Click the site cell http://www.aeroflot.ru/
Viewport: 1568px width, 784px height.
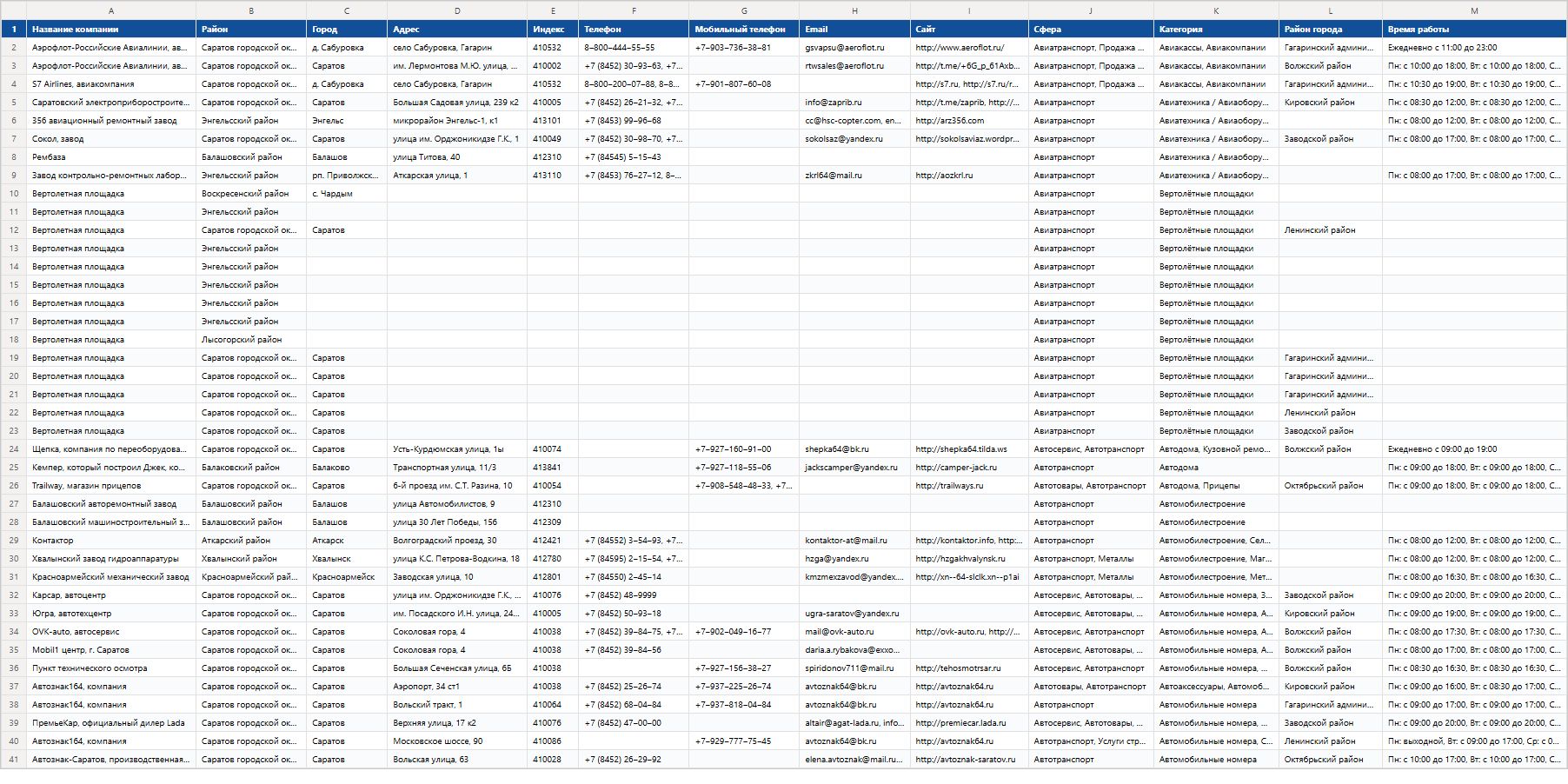tap(969, 48)
